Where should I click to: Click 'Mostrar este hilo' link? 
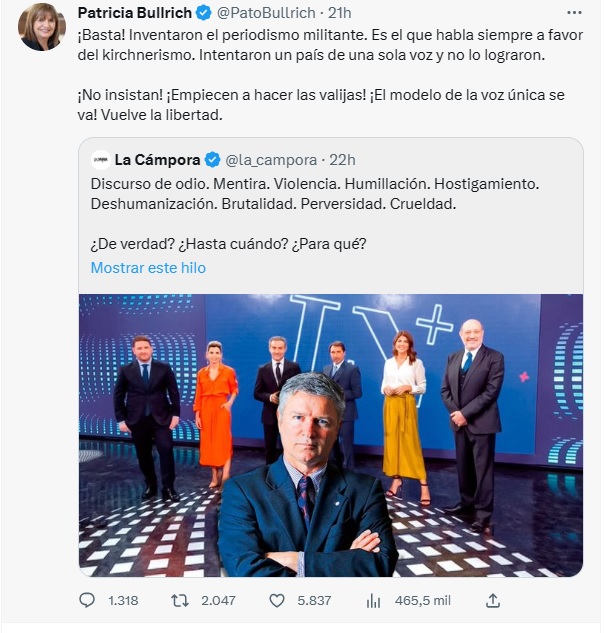(x=148, y=268)
